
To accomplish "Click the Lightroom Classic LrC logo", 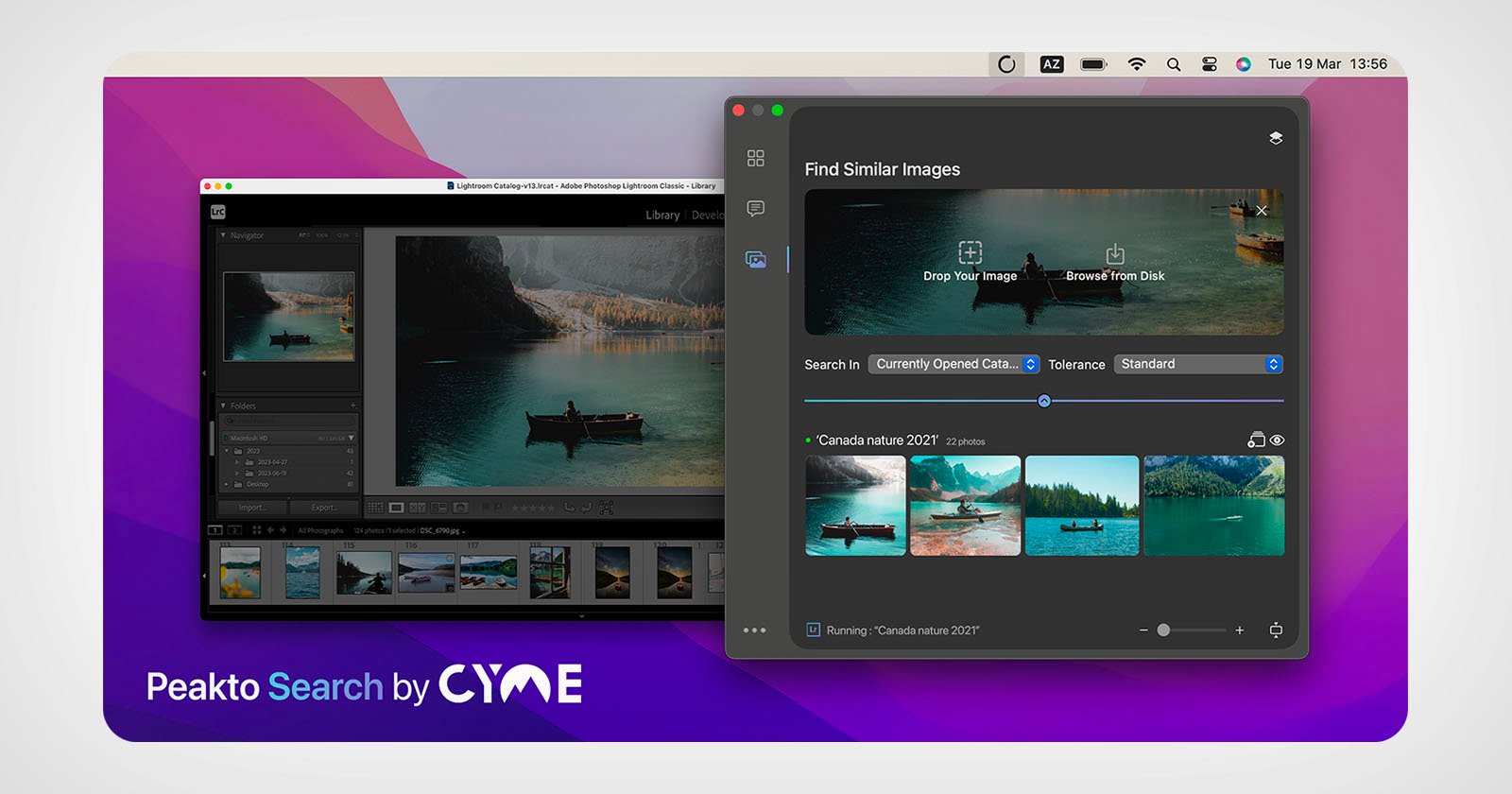I will point(218,212).
